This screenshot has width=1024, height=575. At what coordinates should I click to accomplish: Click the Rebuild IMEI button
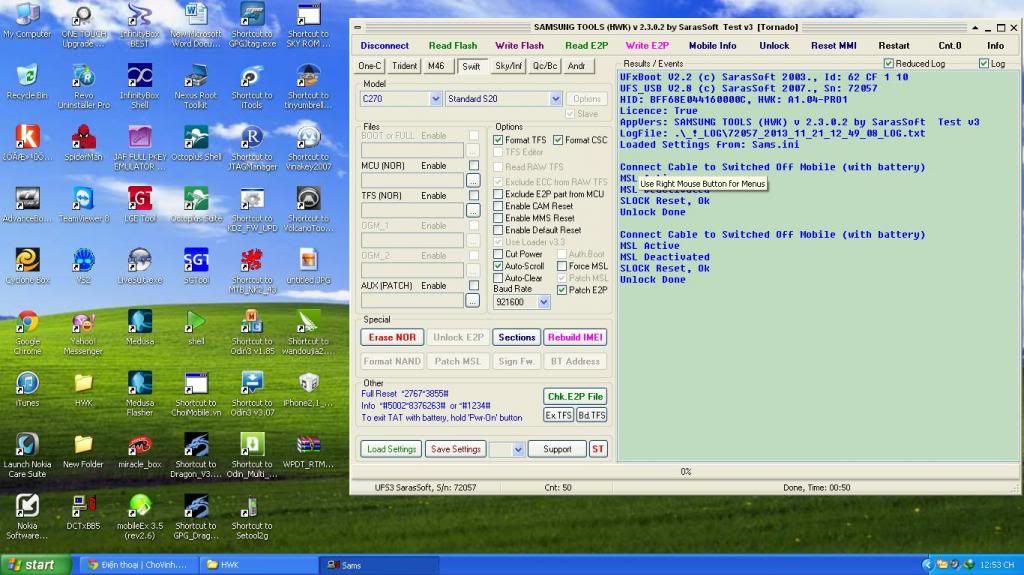point(575,337)
